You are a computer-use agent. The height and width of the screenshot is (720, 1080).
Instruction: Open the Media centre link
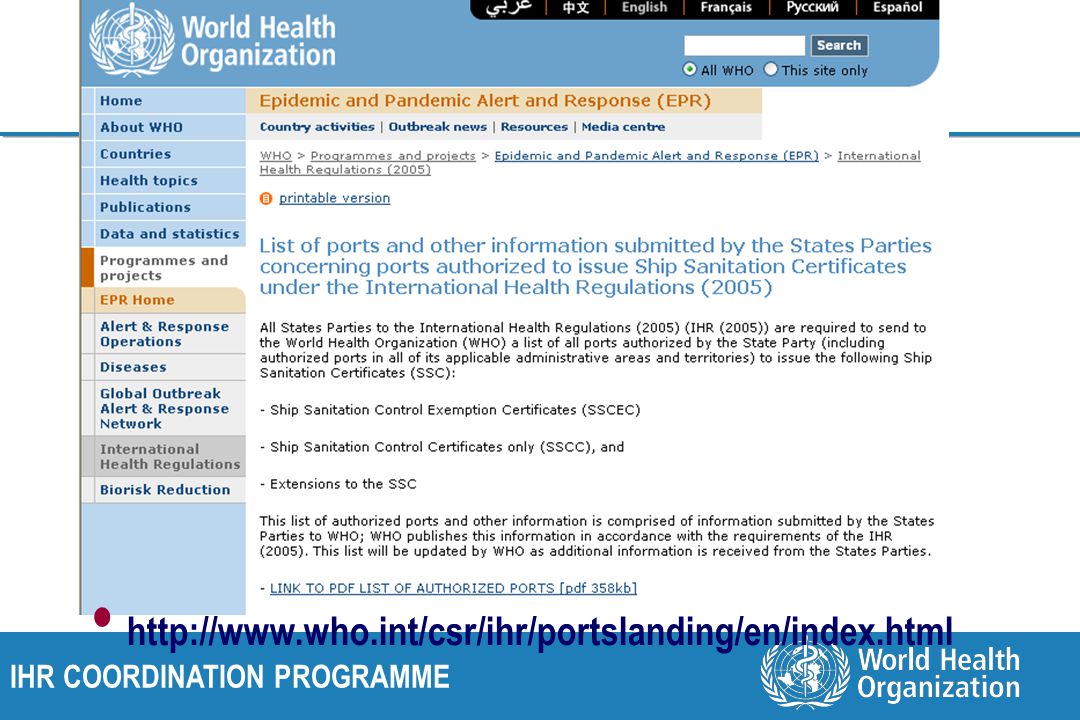(x=623, y=127)
